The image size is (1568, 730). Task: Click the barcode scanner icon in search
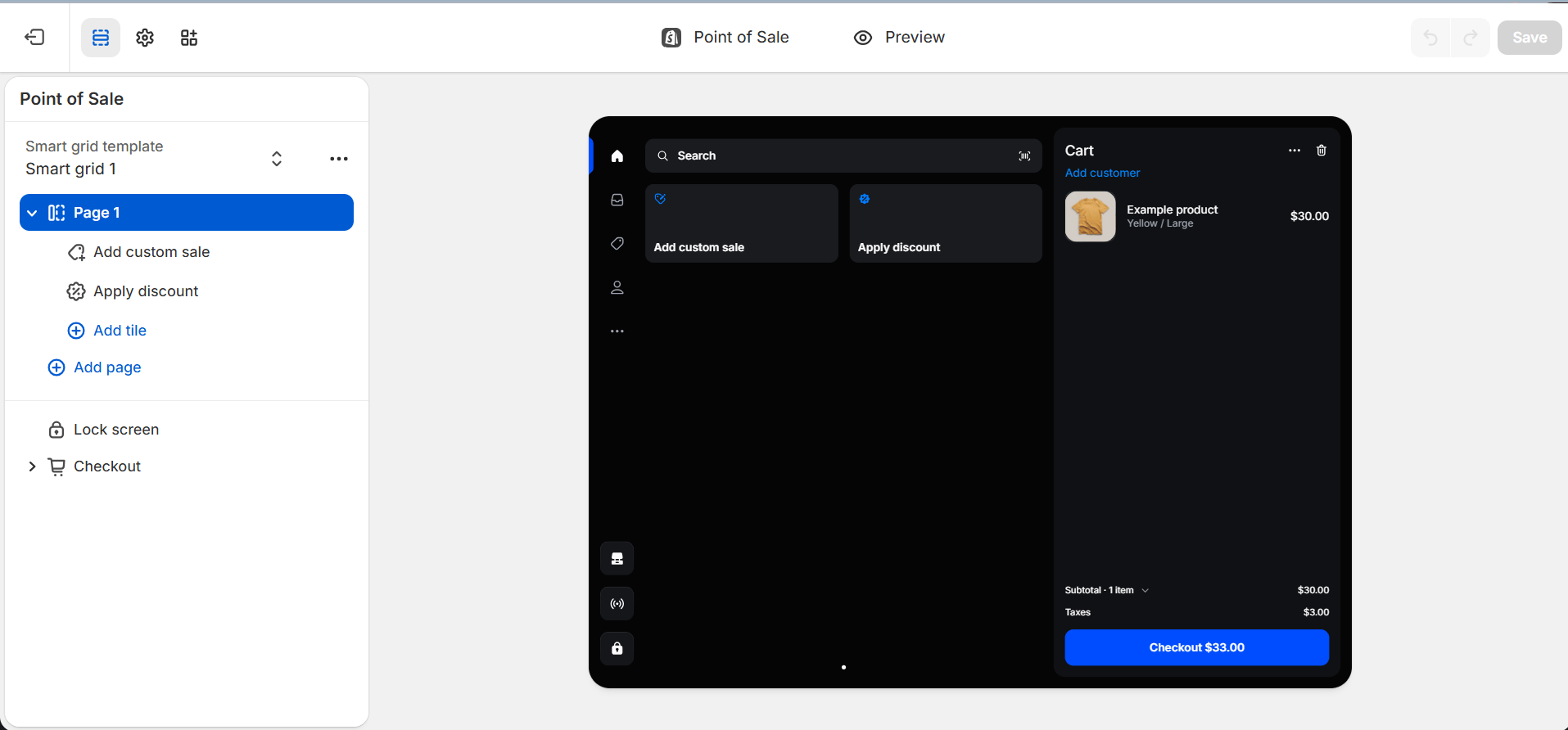click(1024, 155)
